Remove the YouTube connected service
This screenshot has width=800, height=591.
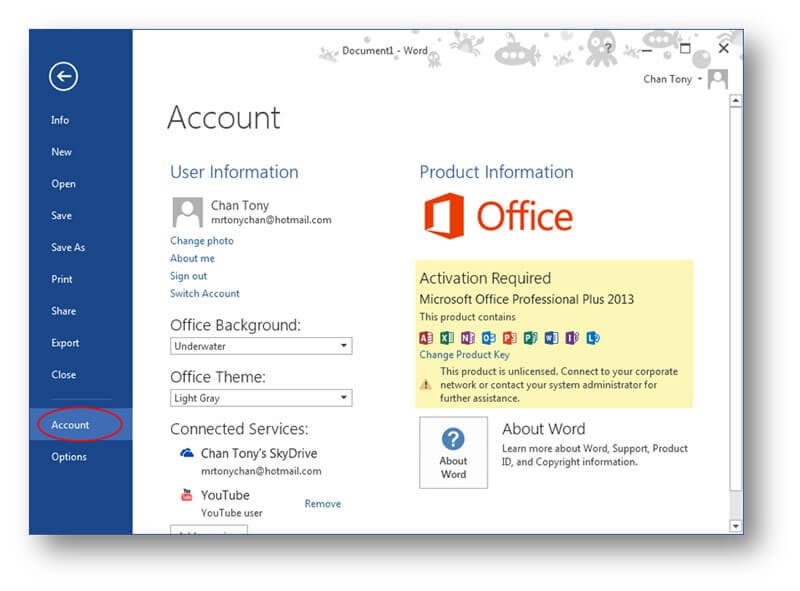tap(322, 504)
